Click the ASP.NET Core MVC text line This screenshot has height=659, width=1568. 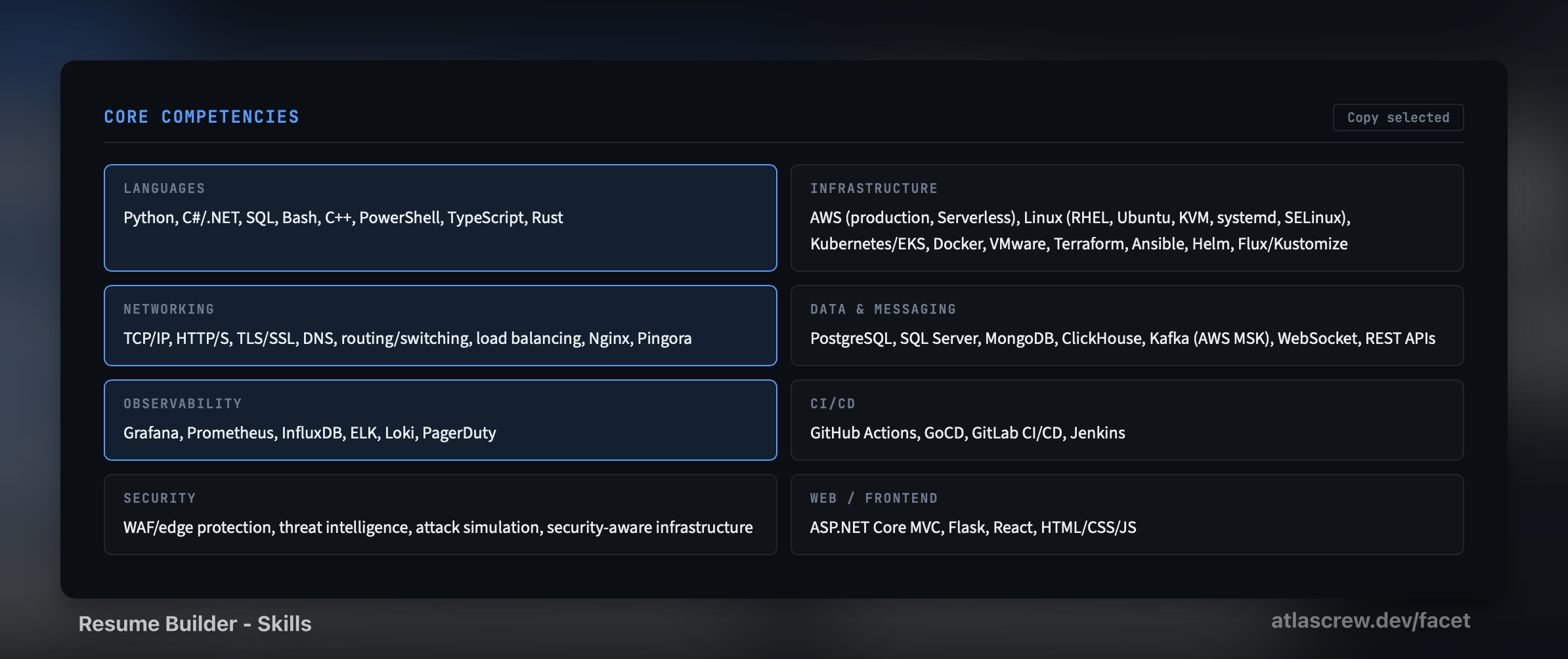pos(973,528)
